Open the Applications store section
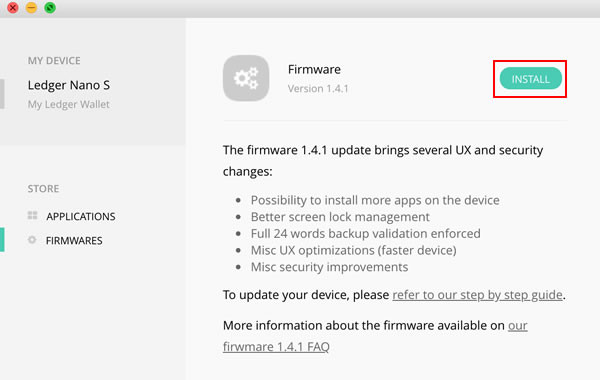The image size is (600, 380). pyautogui.click(x=81, y=216)
